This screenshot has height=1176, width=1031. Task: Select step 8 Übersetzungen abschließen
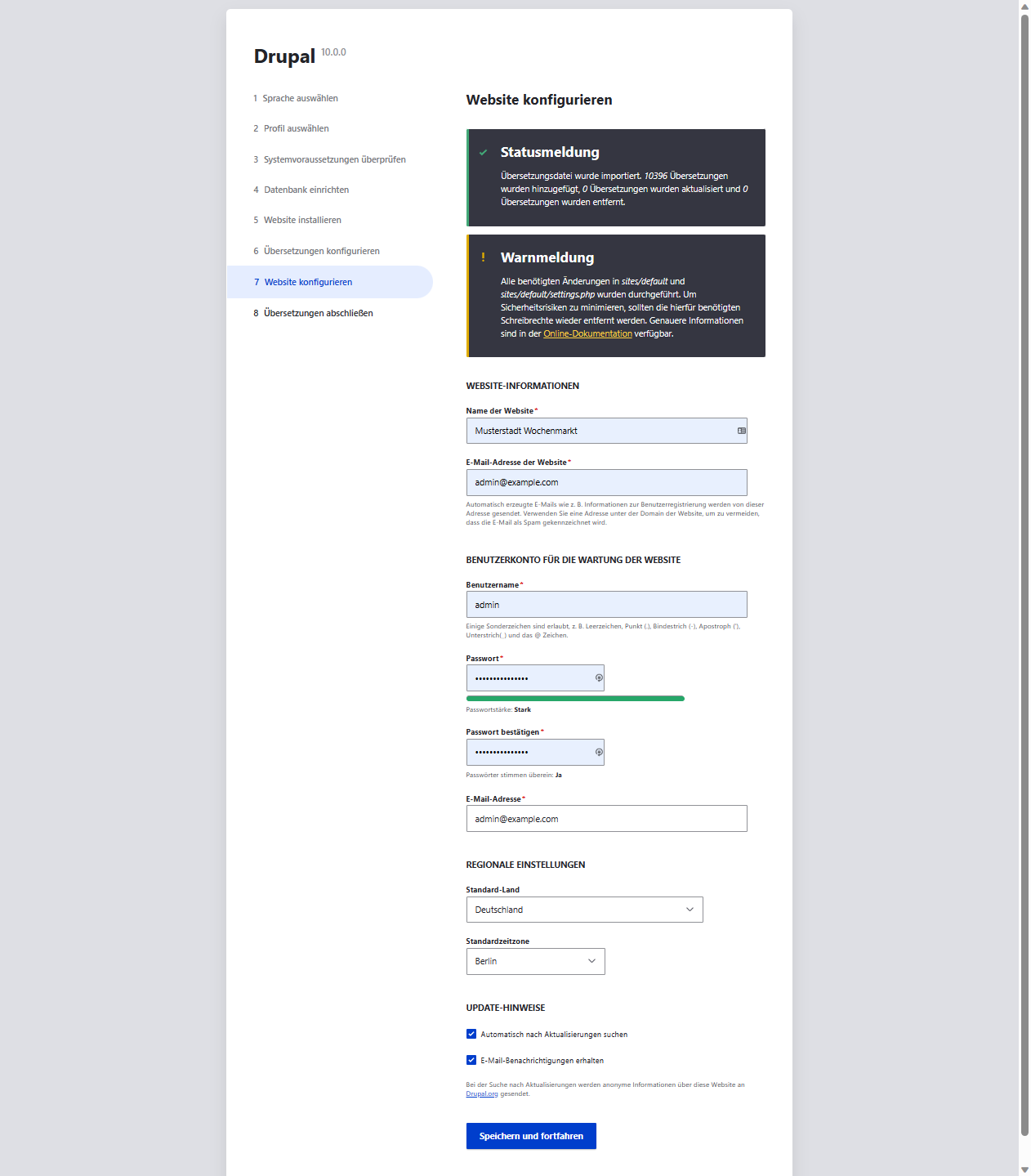(x=313, y=313)
